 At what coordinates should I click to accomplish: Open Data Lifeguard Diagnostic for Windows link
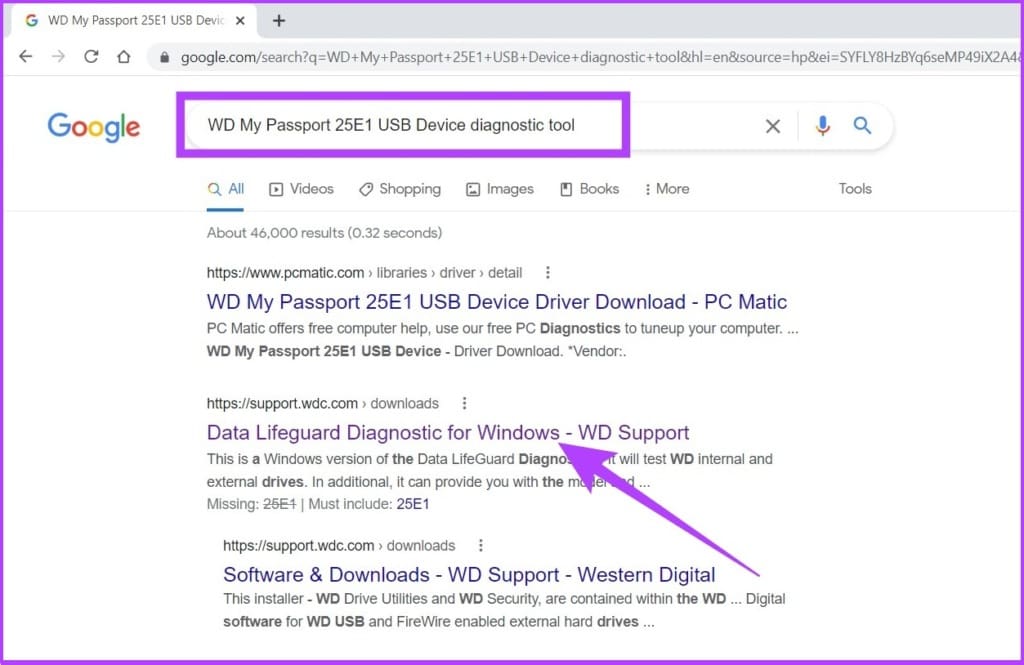coord(447,432)
